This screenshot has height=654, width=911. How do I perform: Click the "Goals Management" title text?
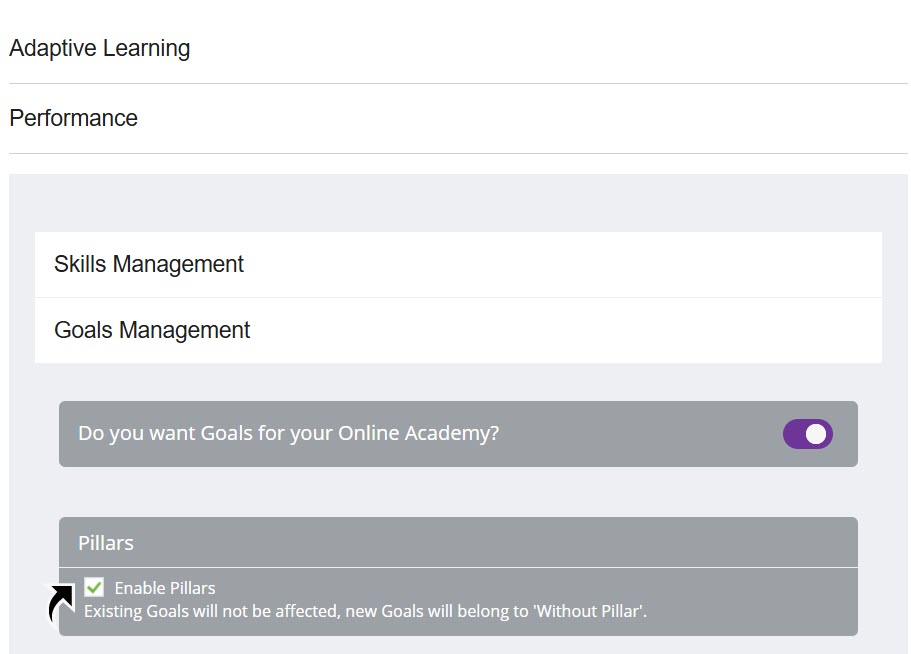[x=152, y=330]
